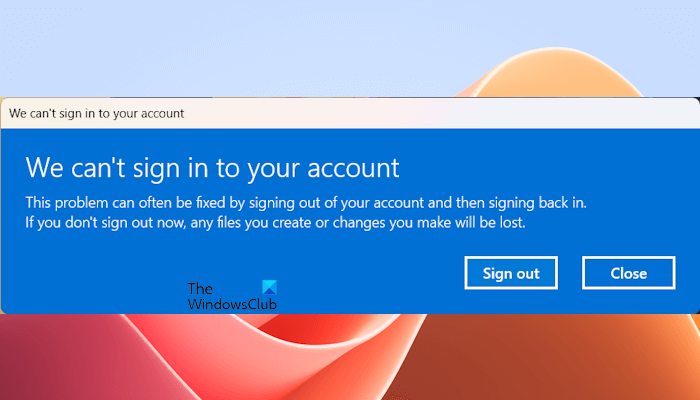
Task: Click the "If you don't sign out now" line
Action: click(x=275, y=223)
